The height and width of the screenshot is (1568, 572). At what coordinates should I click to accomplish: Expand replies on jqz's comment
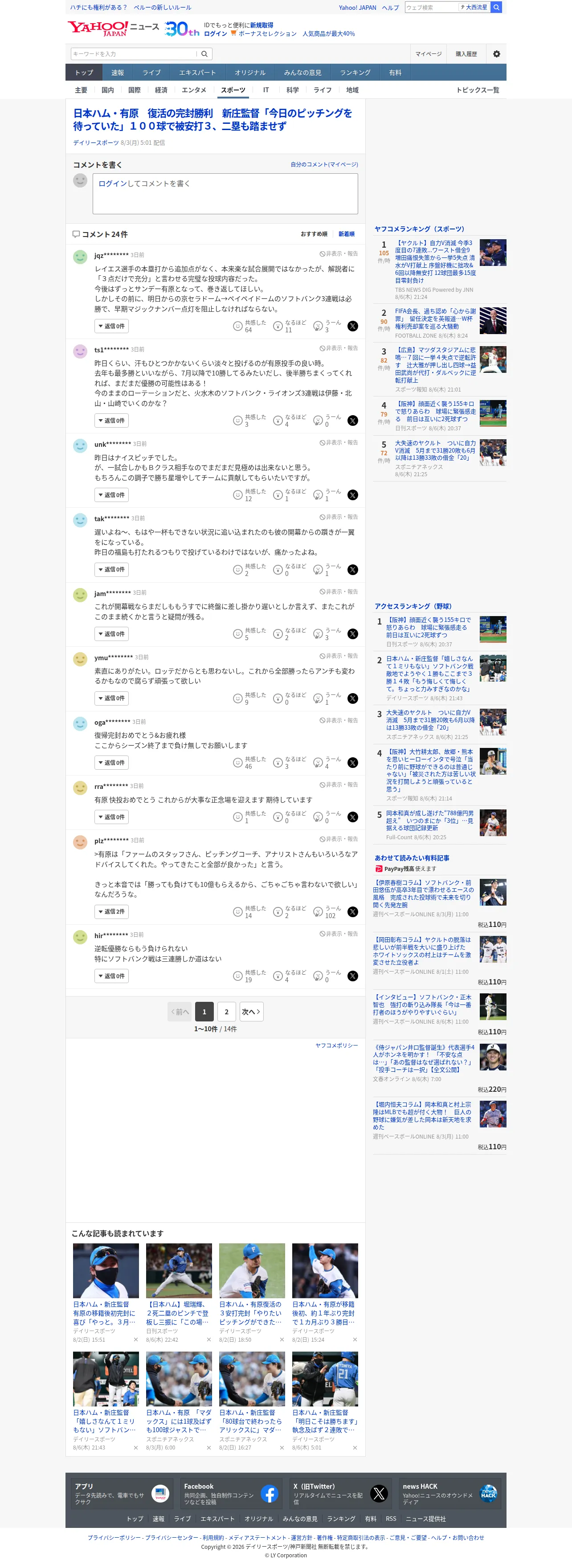pyautogui.click(x=111, y=326)
